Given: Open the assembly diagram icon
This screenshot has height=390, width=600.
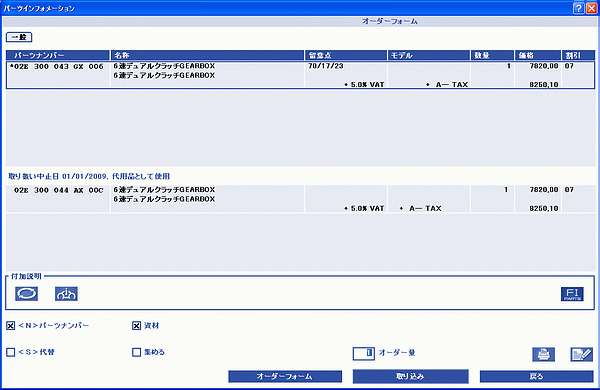Looking at the screenshot, I should coord(66,294).
